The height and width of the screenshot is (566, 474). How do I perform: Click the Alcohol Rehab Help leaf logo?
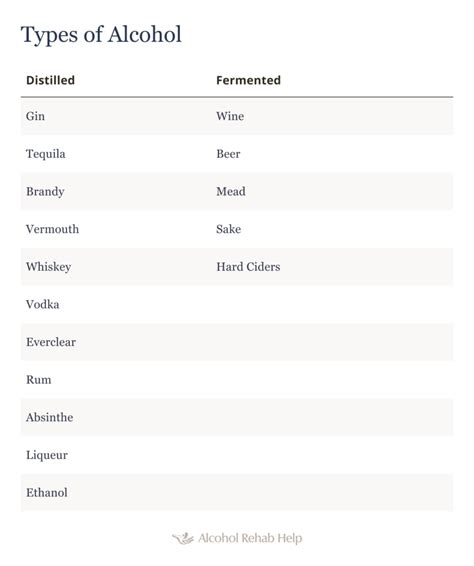click(x=183, y=538)
